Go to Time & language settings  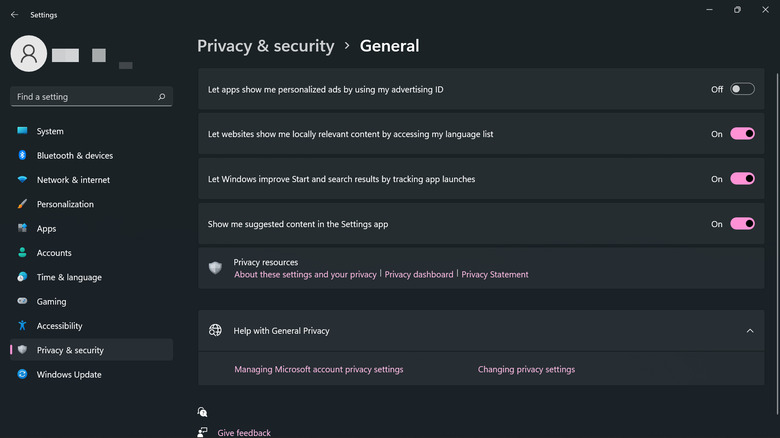click(x=69, y=277)
